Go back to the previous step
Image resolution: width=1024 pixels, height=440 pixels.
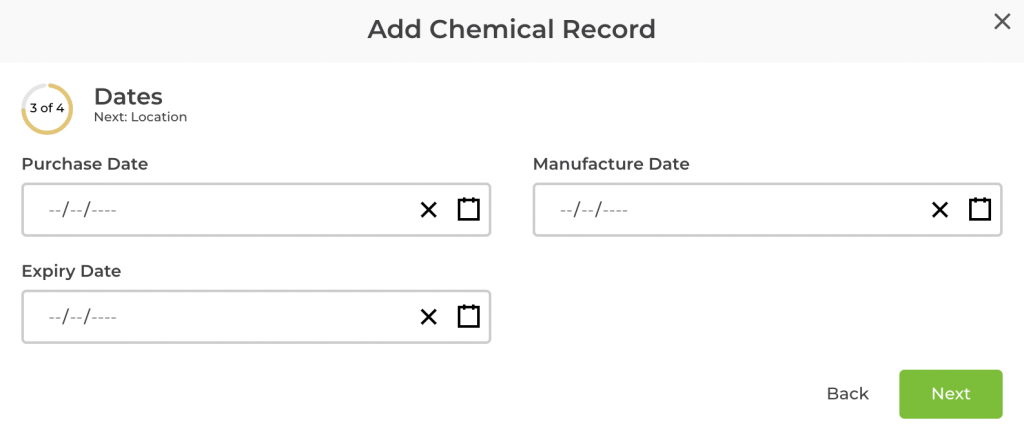click(847, 394)
